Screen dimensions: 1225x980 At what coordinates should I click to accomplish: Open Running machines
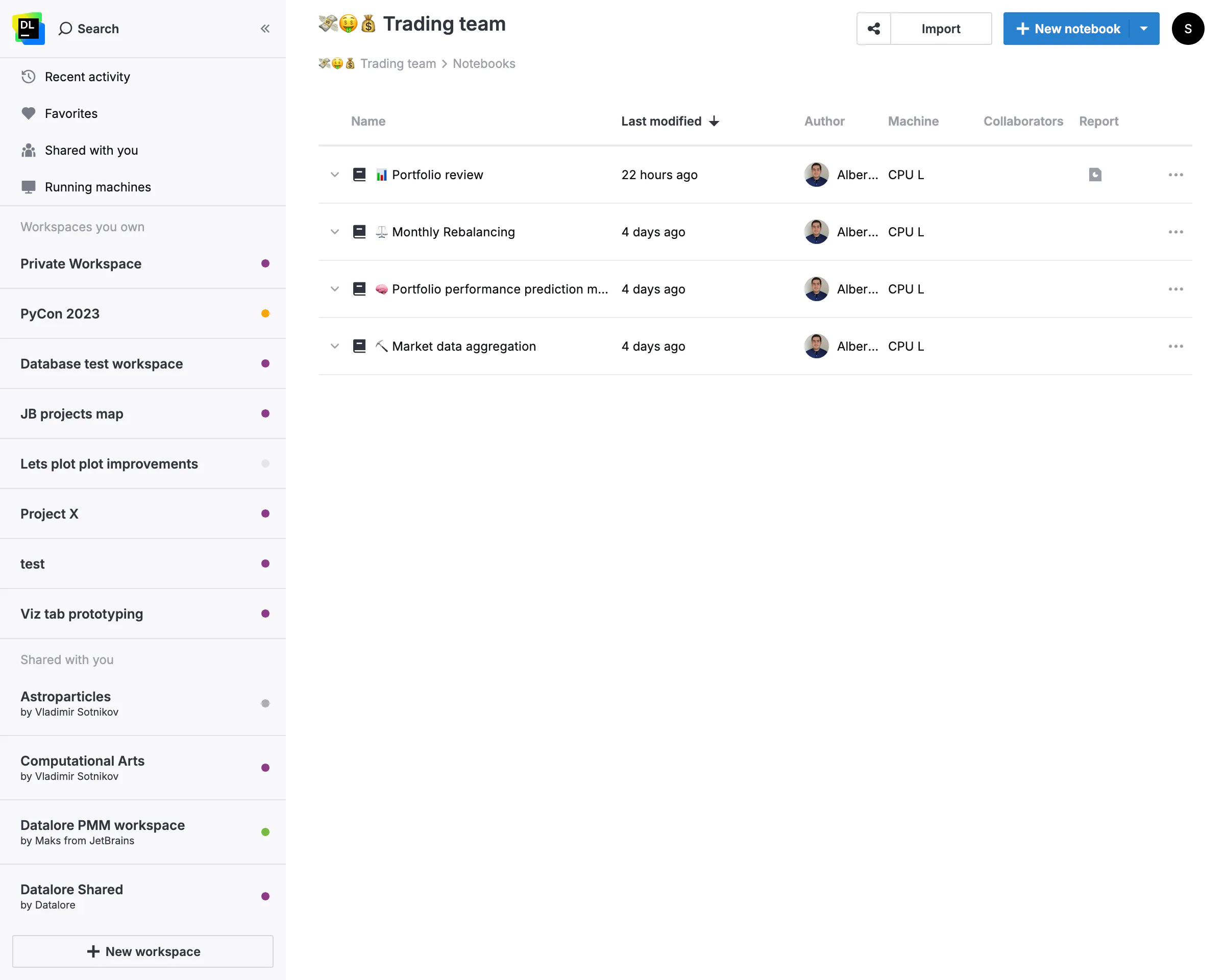tap(86, 187)
